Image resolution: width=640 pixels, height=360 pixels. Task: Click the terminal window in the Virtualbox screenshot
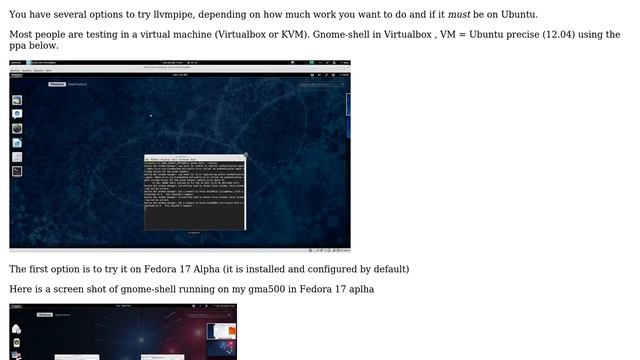[195, 192]
